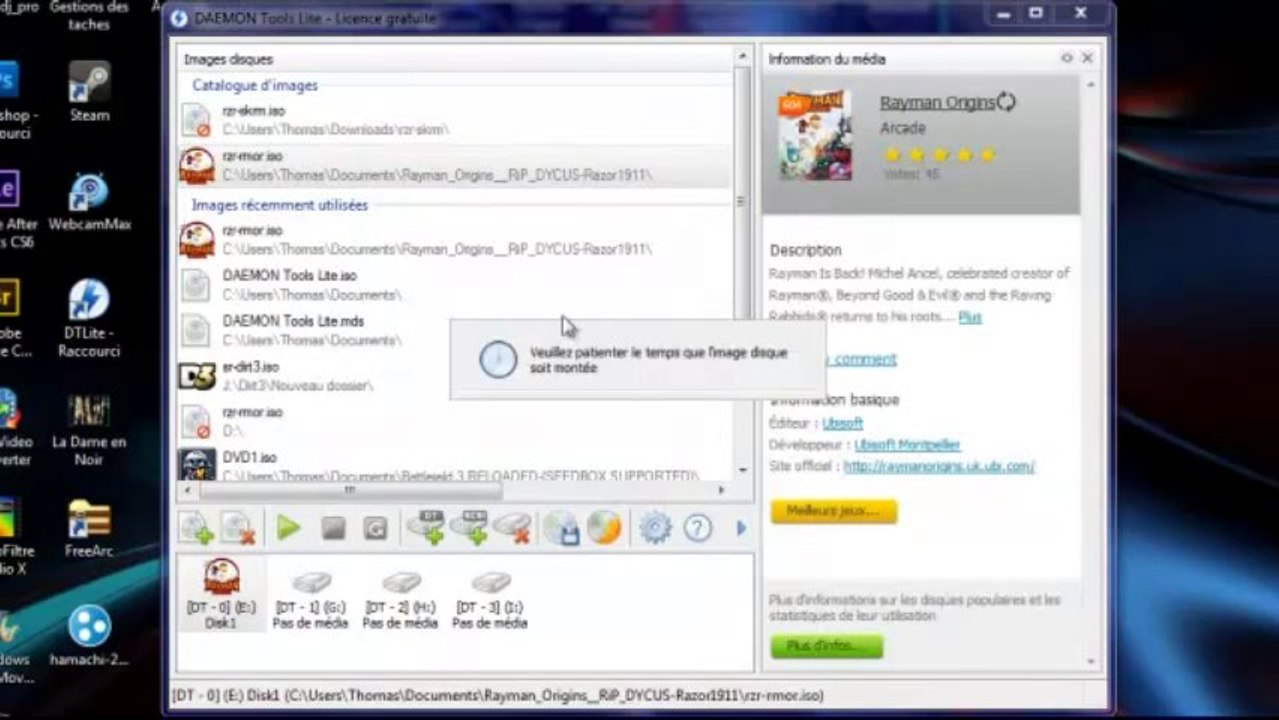Click the Add SCSI virtual drive icon

point(468,526)
